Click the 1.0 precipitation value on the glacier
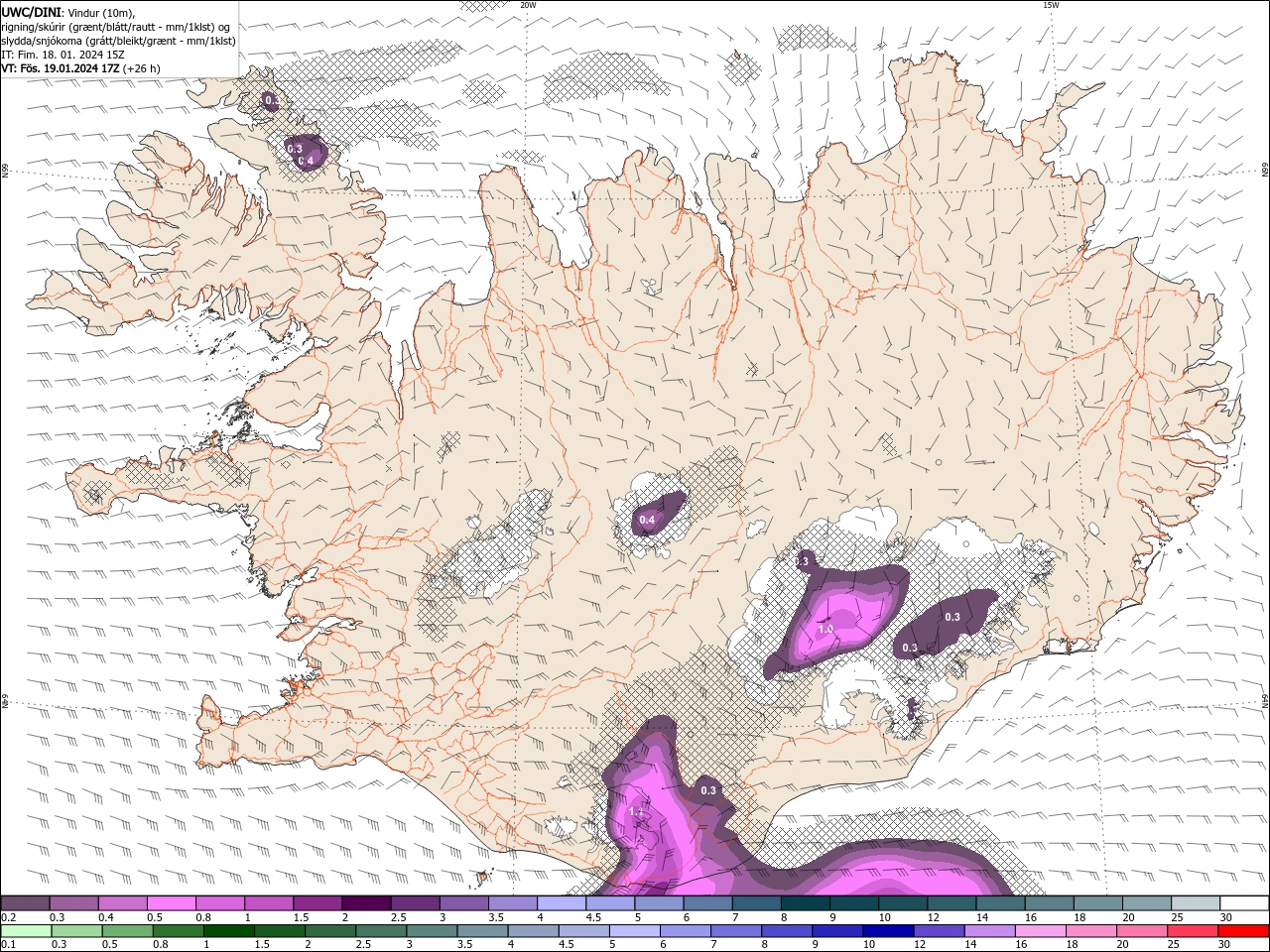The height and width of the screenshot is (952, 1270). coord(825,629)
